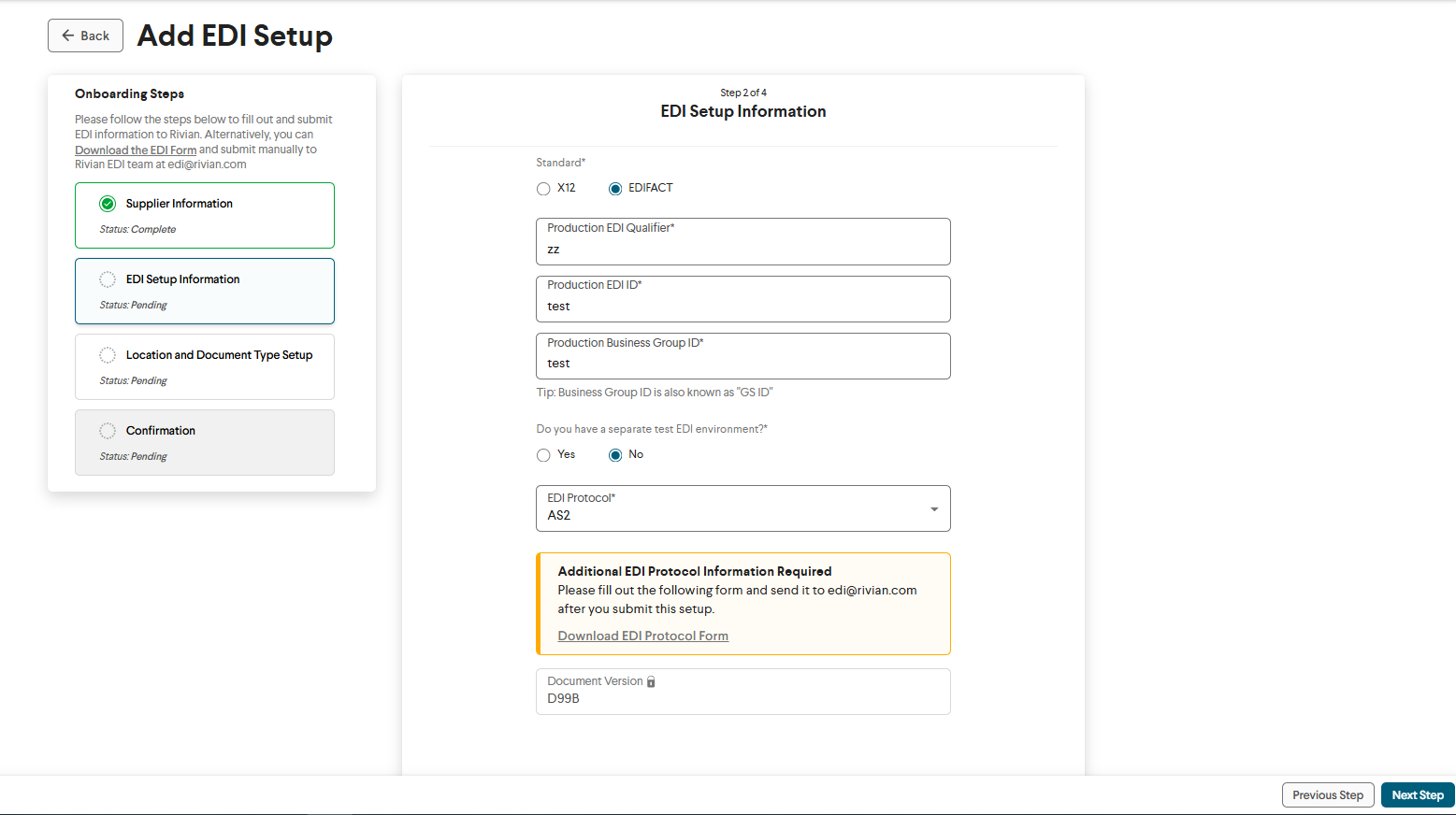Click the Back button with arrow icon
This screenshot has width=1456, height=815.
pos(85,36)
